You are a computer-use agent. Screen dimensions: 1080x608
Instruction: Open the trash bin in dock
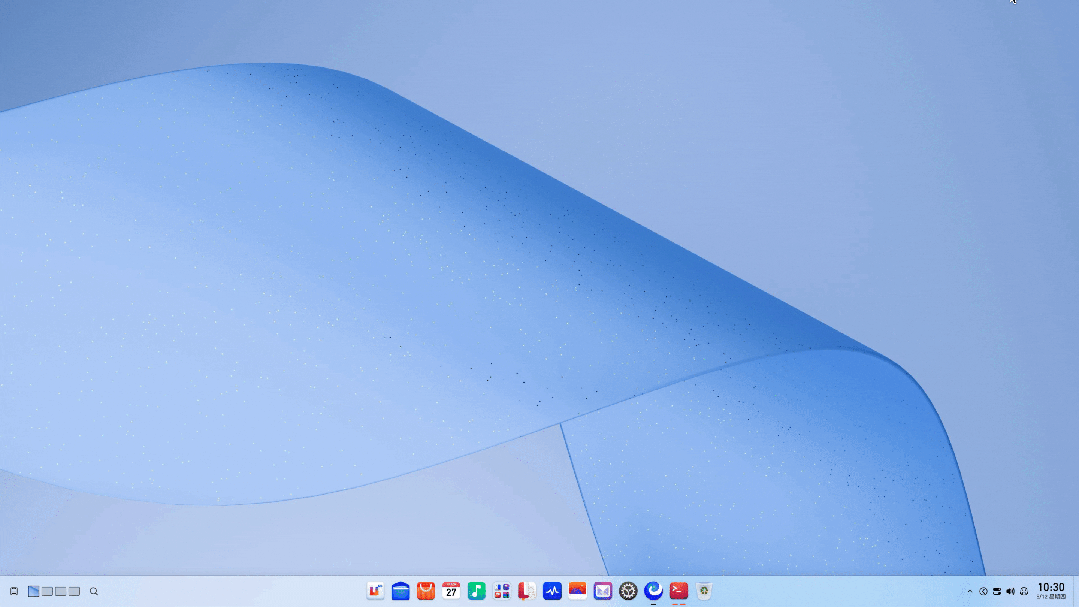(x=704, y=591)
